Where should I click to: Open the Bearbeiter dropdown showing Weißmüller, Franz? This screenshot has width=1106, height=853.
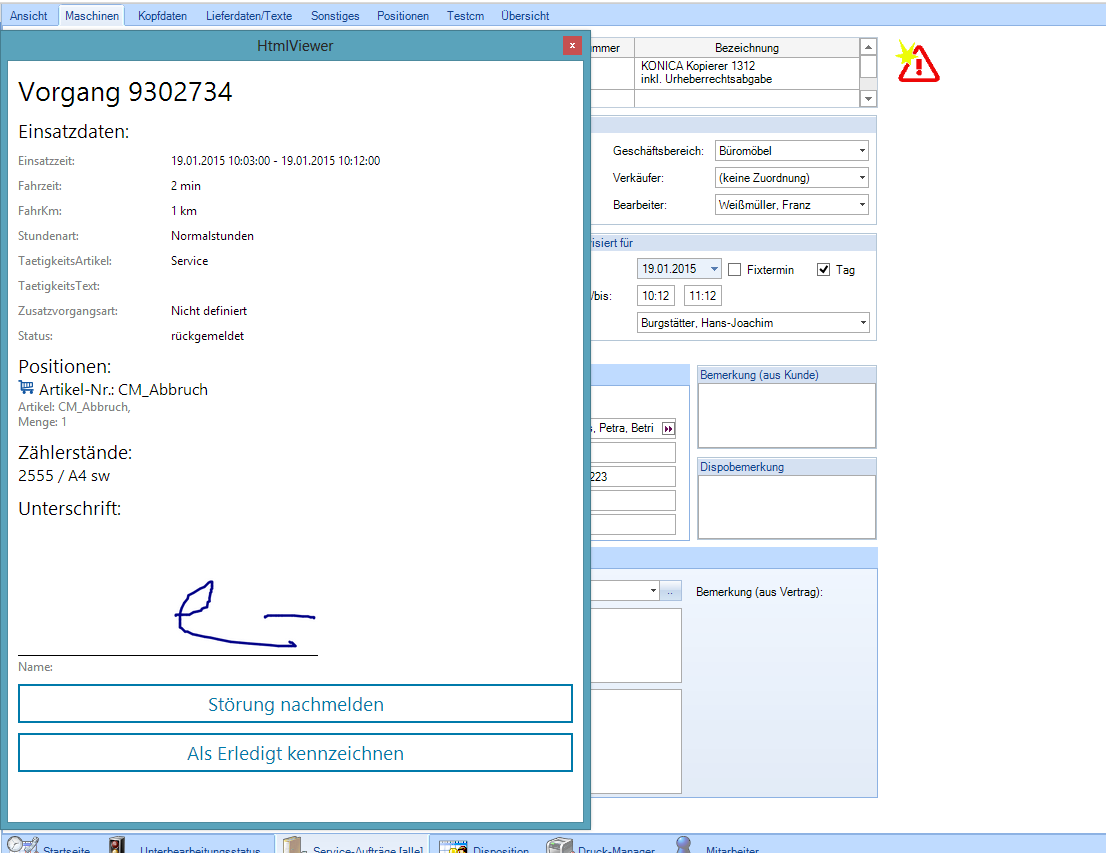tap(861, 205)
